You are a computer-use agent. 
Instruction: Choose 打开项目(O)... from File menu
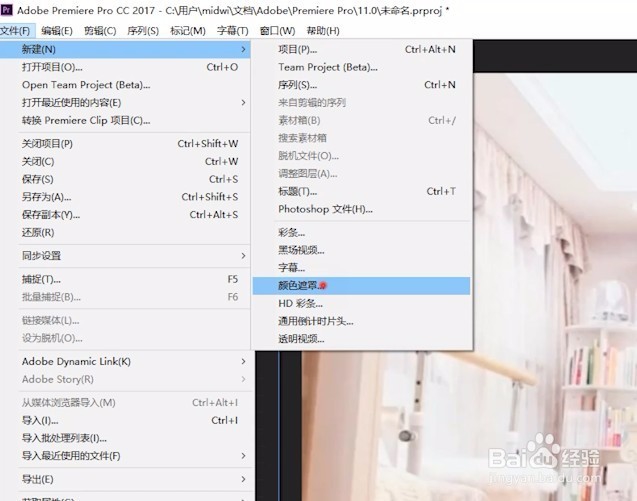click(125, 67)
